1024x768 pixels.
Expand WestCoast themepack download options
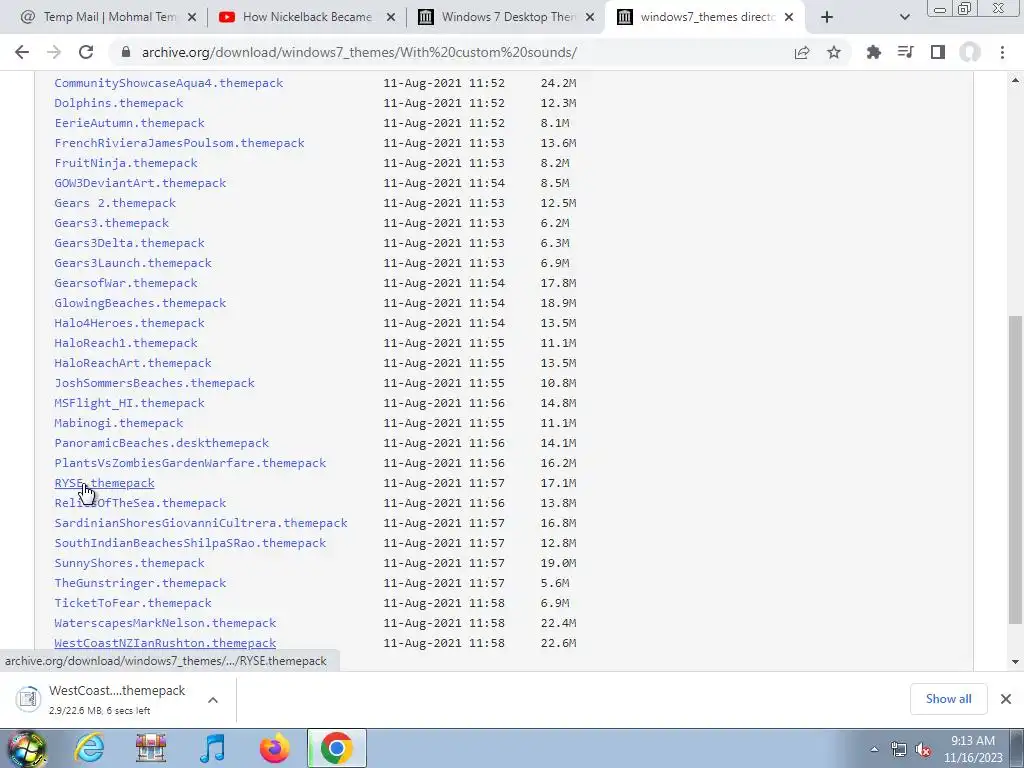pos(213,700)
